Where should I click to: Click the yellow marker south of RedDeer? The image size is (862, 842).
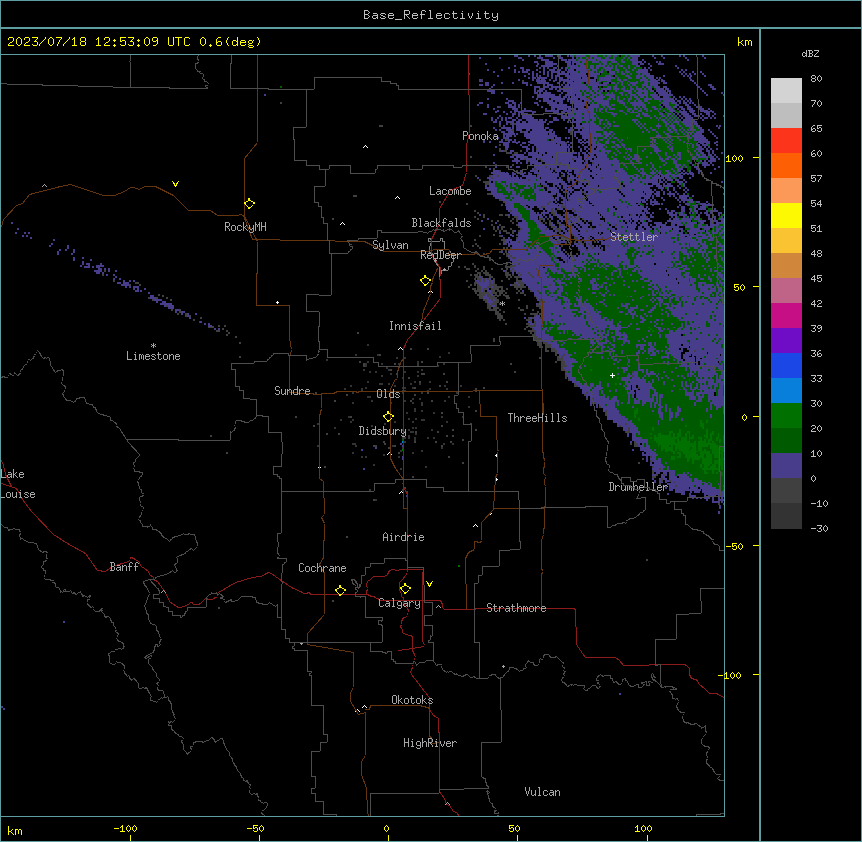(x=426, y=281)
